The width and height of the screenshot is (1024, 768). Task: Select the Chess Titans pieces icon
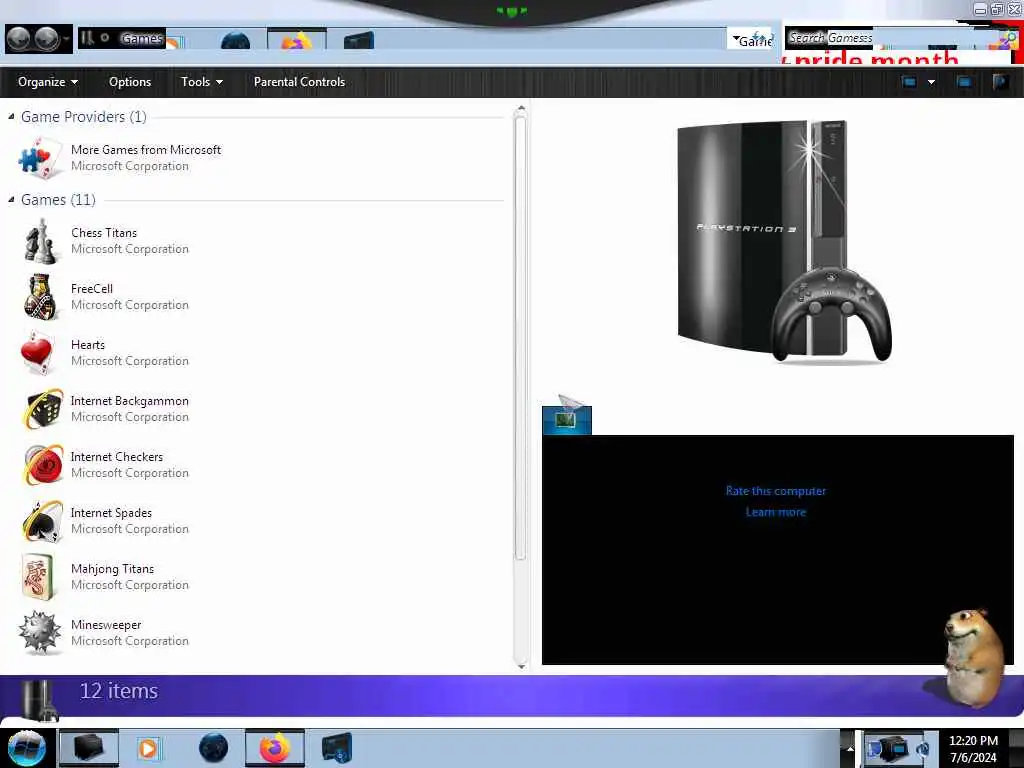(x=39, y=241)
